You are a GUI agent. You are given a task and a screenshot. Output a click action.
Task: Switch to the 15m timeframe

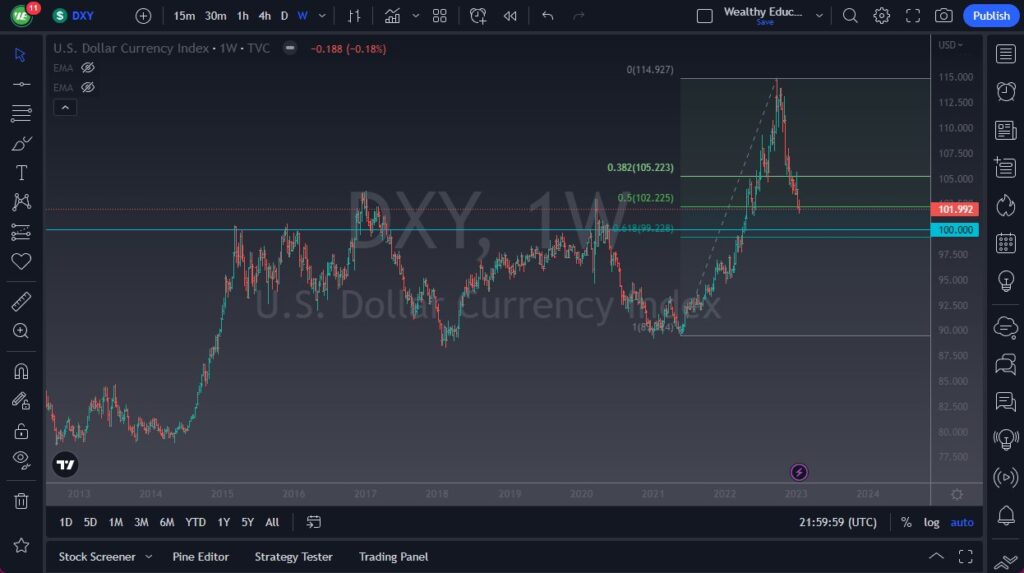pyautogui.click(x=184, y=16)
